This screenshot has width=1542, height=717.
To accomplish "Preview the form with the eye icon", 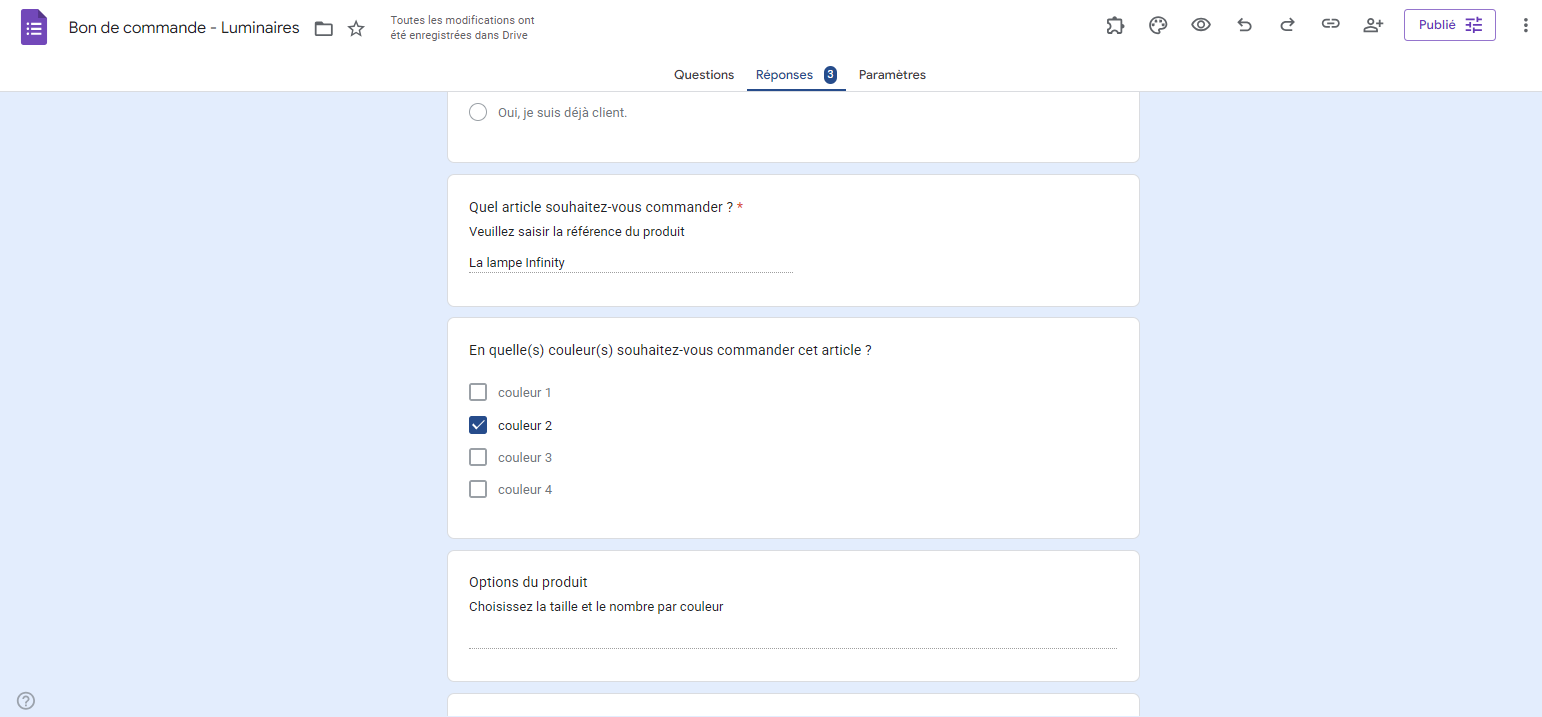I will [x=1201, y=25].
